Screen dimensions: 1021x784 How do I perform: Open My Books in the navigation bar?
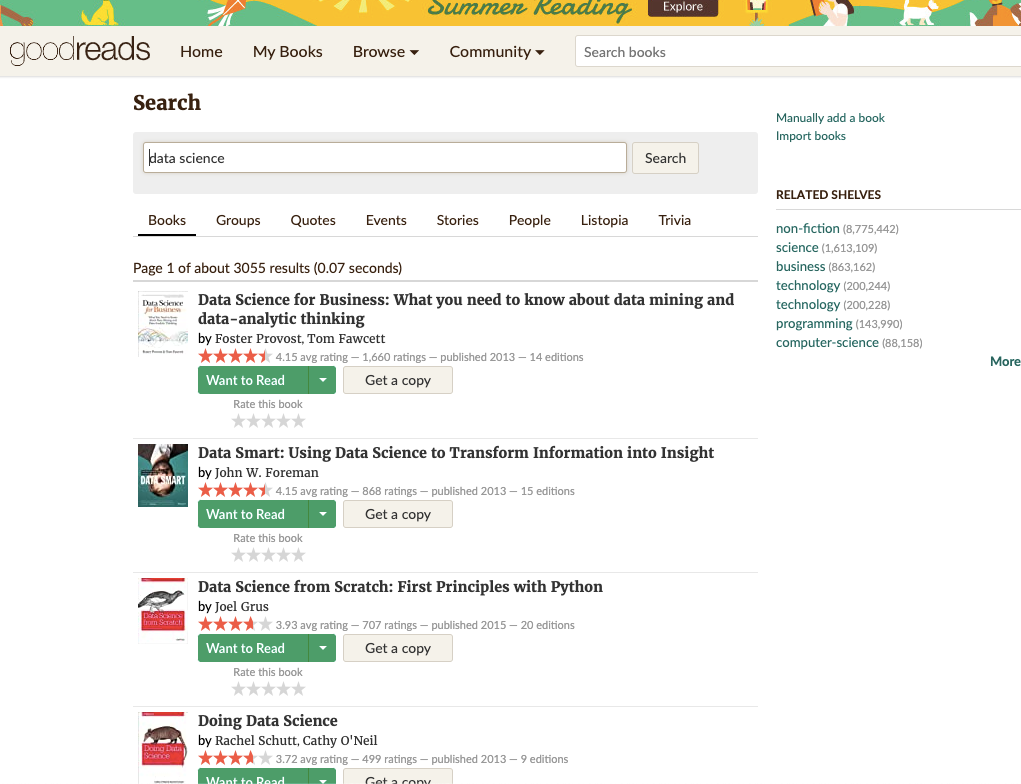pos(287,51)
